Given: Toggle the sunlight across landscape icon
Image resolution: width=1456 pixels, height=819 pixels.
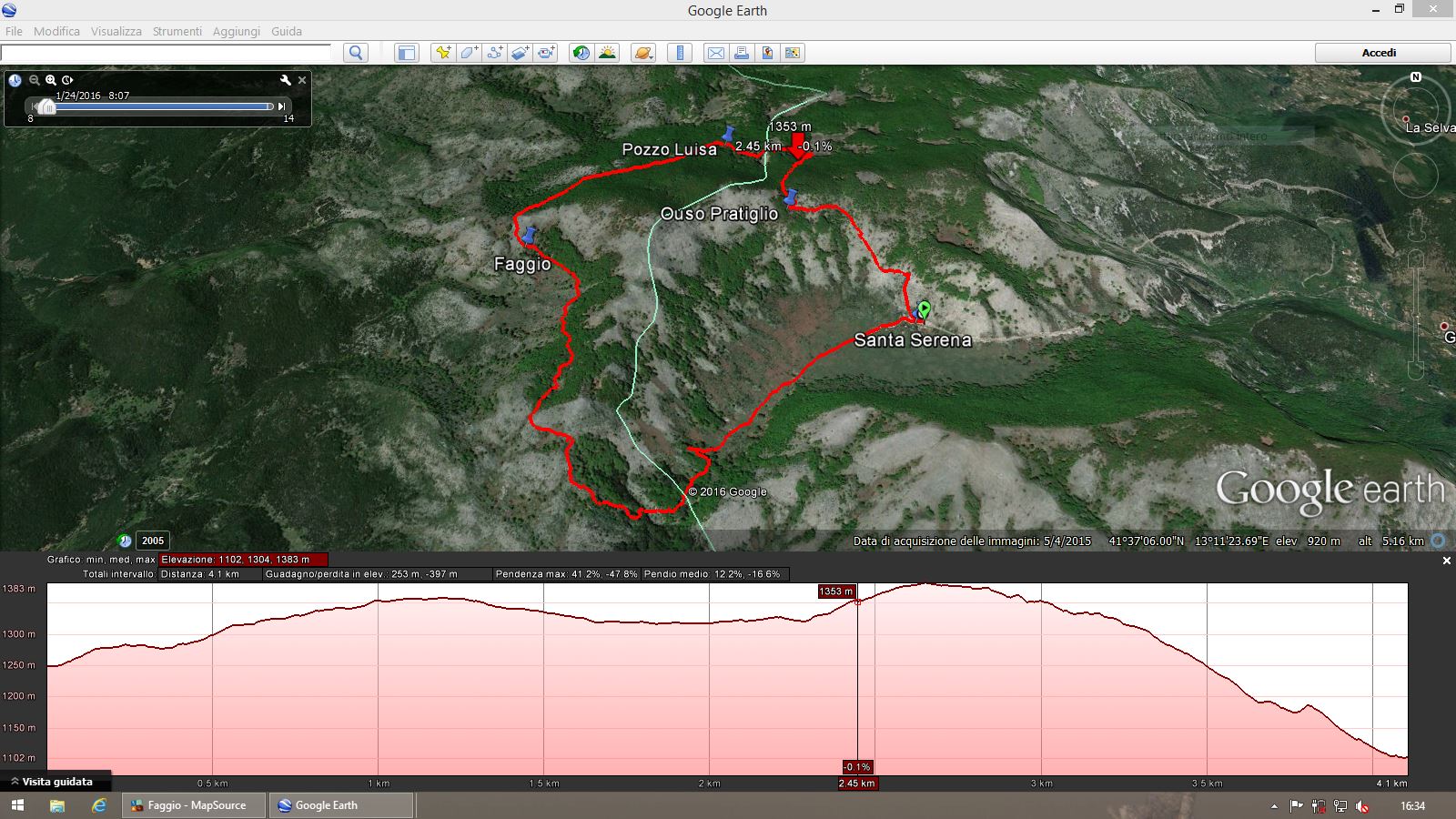Looking at the screenshot, I should (x=606, y=53).
